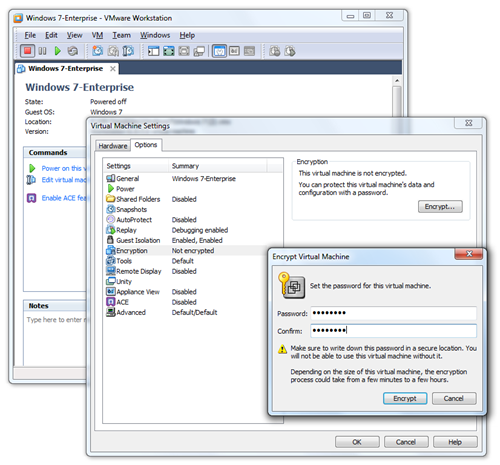500x465 pixels.
Task: Click the green Power On toolbar icon
Action: pos(58,51)
